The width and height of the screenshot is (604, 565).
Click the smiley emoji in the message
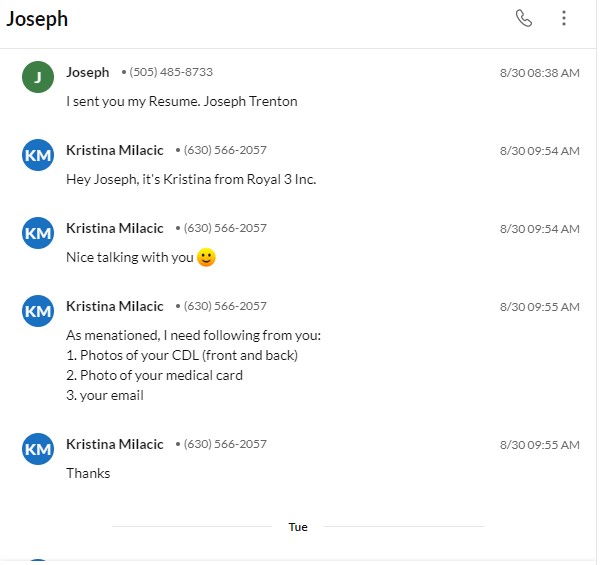point(206,257)
